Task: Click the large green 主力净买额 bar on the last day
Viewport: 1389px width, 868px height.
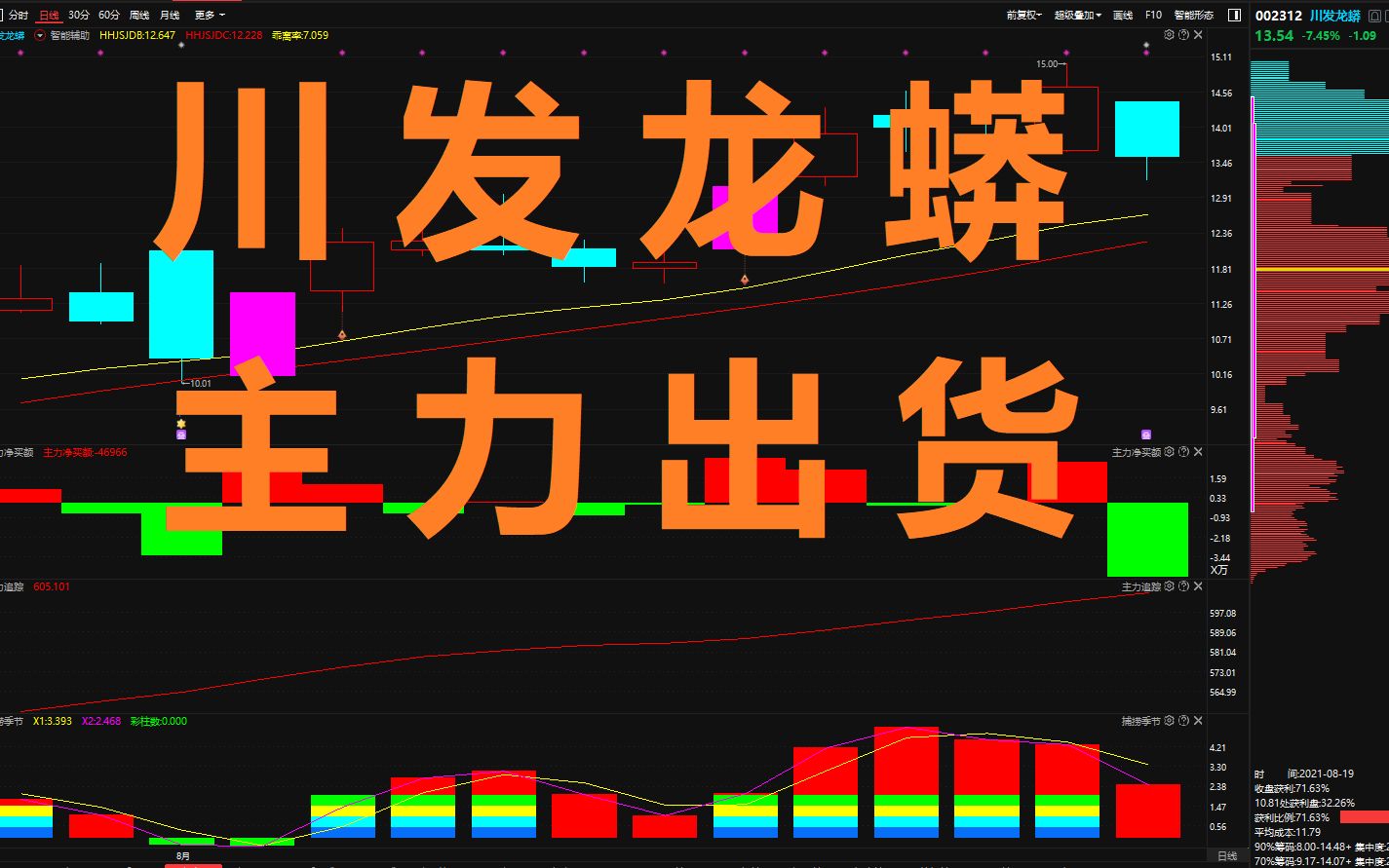Action: (1147, 540)
